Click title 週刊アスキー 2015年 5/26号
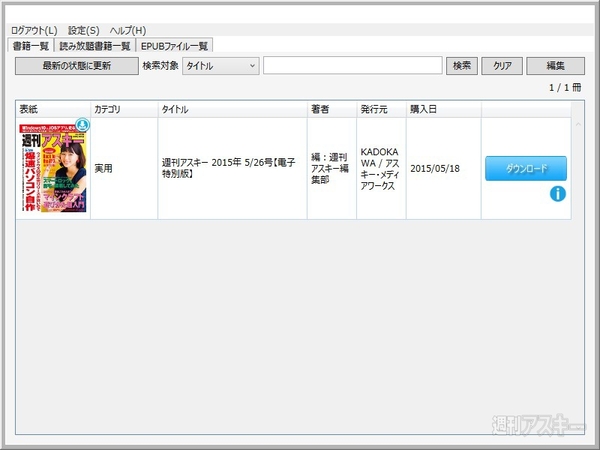 228,168
